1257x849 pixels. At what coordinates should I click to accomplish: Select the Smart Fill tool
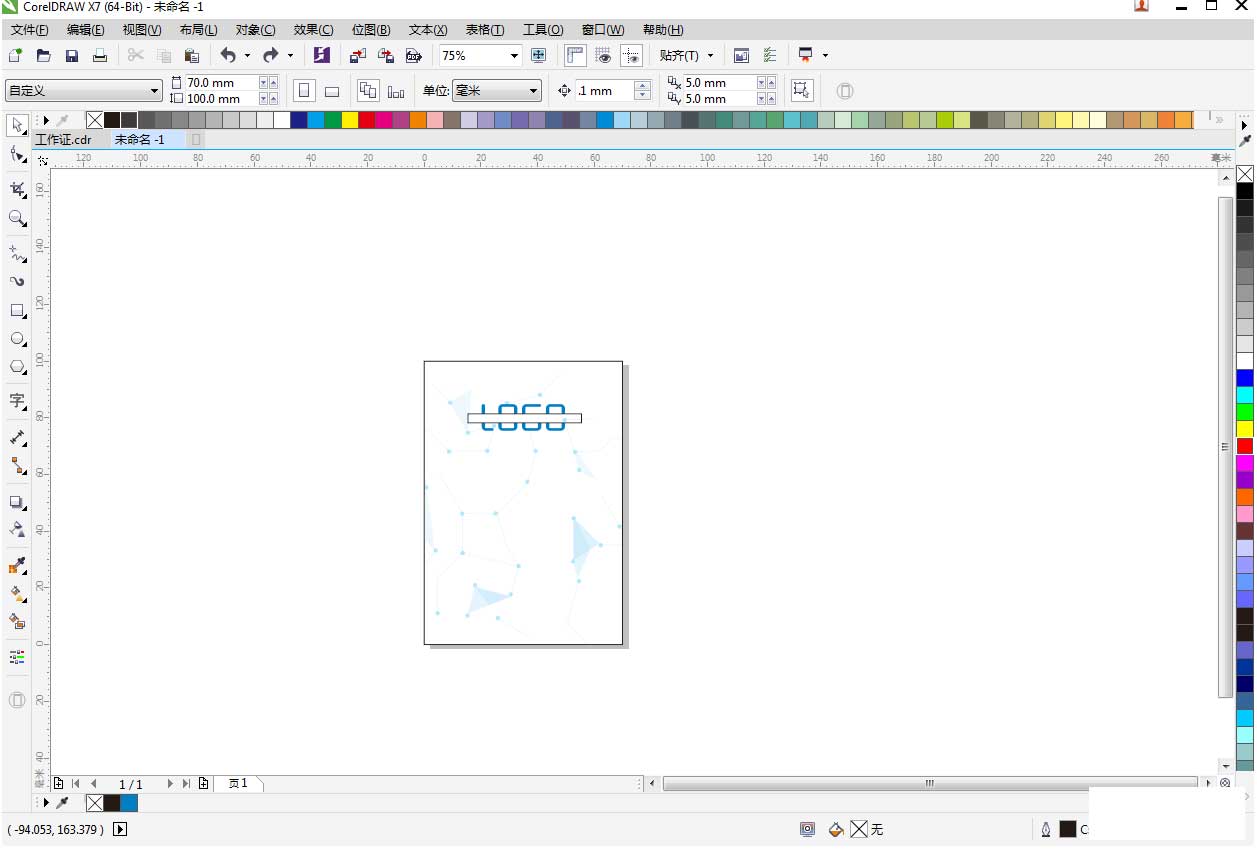17,622
